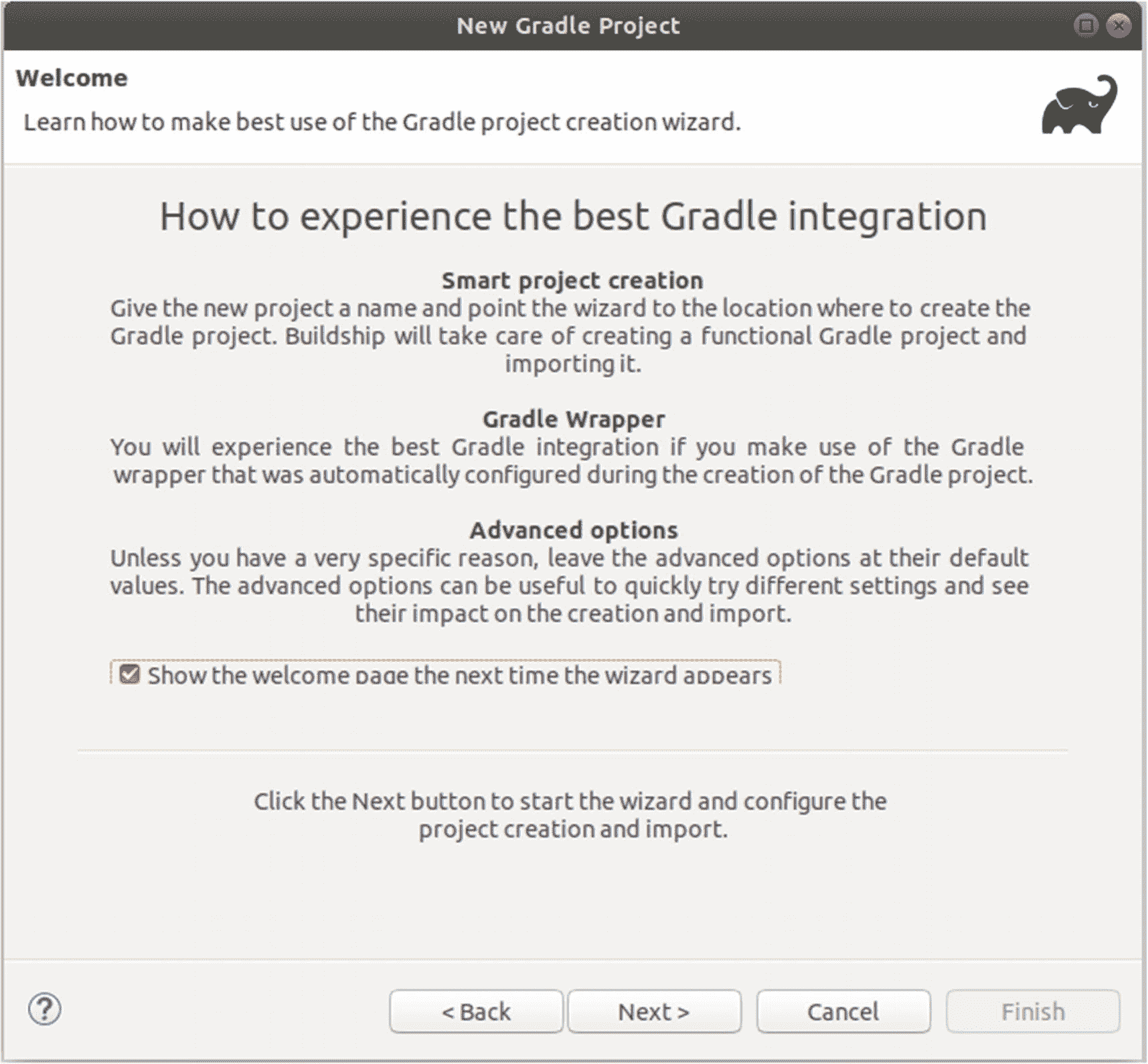Proceed with the Next > button
1148x1064 pixels.
[654, 1011]
